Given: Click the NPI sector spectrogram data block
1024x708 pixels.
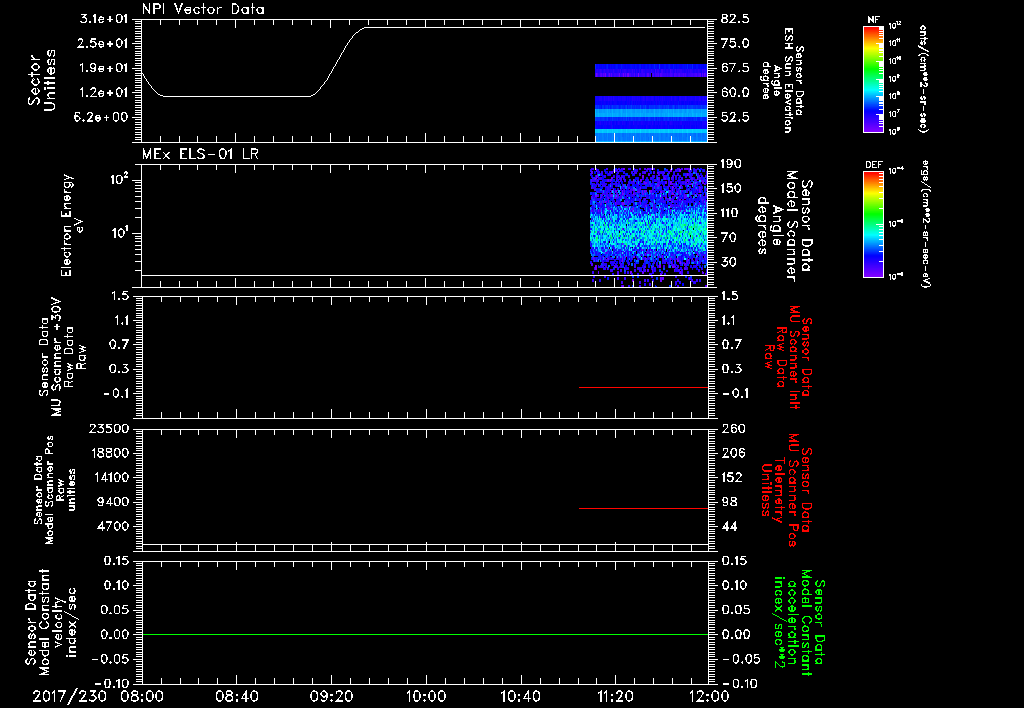Looking at the screenshot, I should tap(651, 103).
